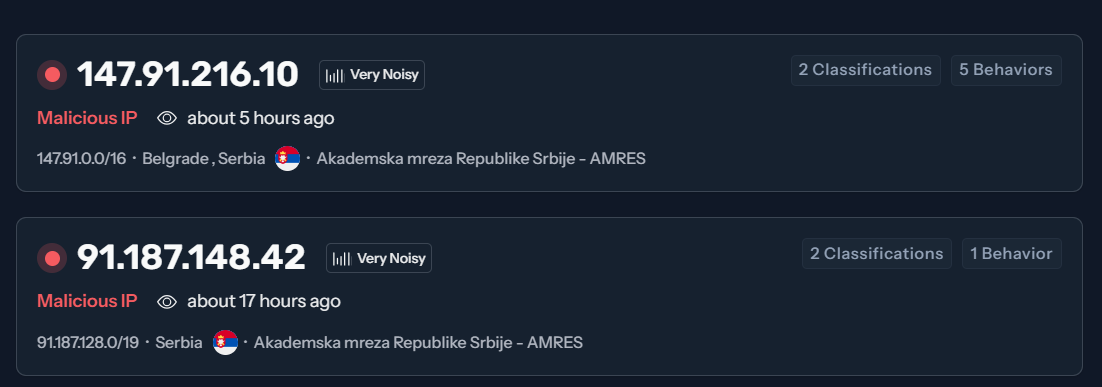This screenshot has width=1102, height=387.
Task: Click the red malicious indicator for 91.187.148.42
Action: (52, 258)
